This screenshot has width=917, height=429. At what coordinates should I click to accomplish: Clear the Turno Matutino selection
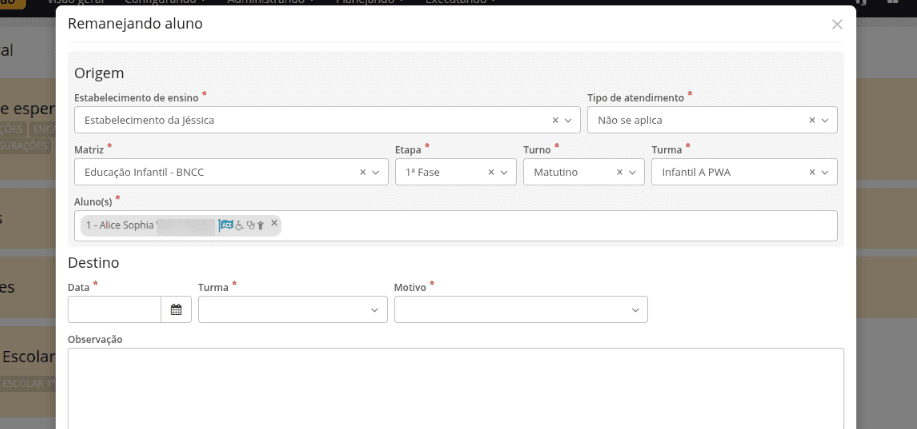point(619,172)
